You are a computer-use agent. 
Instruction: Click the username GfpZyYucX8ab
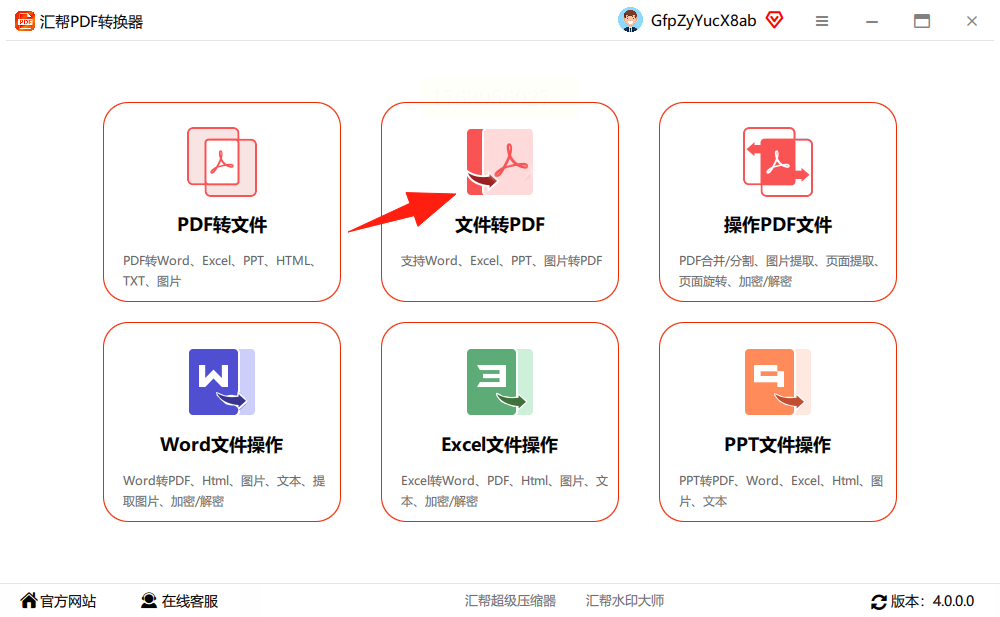coord(703,20)
